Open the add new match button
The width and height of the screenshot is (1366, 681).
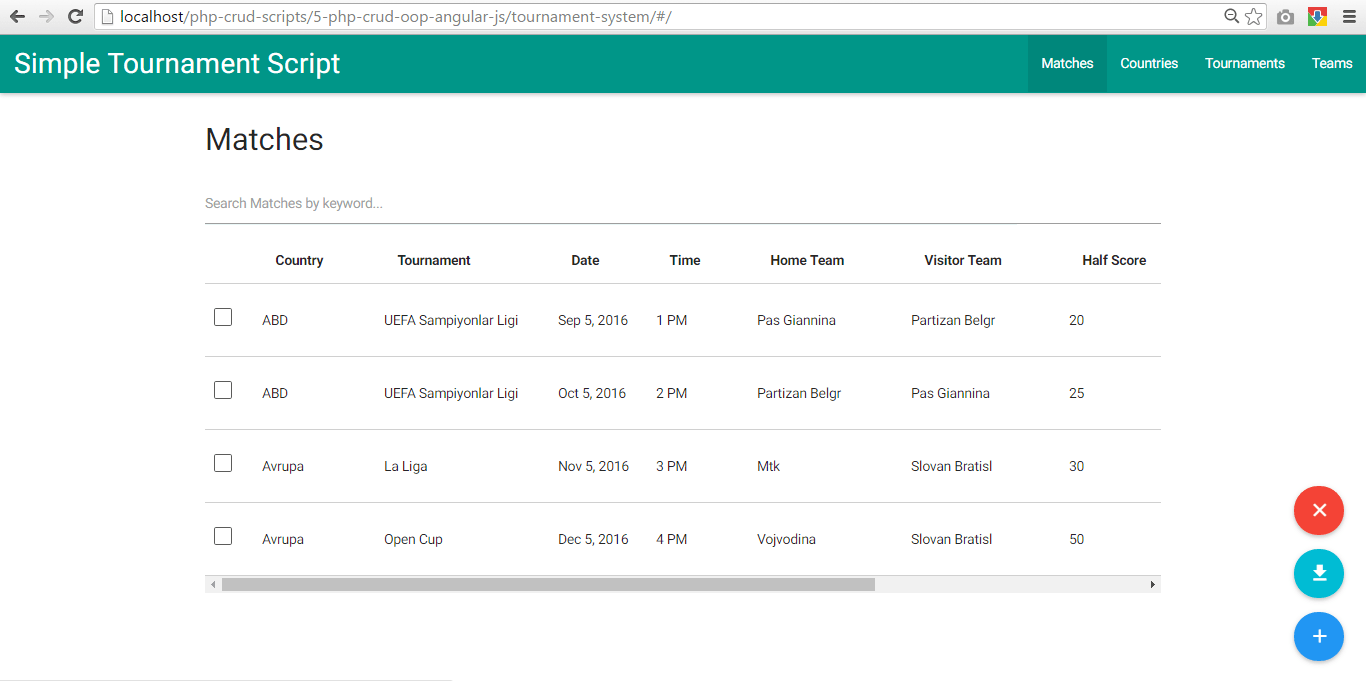(x=1318, y=637)
